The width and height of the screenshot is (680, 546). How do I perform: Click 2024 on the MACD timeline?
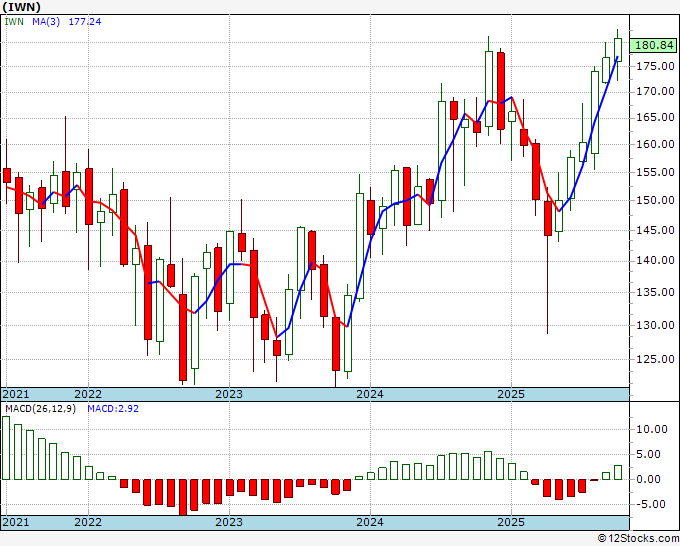coord(370,522)
